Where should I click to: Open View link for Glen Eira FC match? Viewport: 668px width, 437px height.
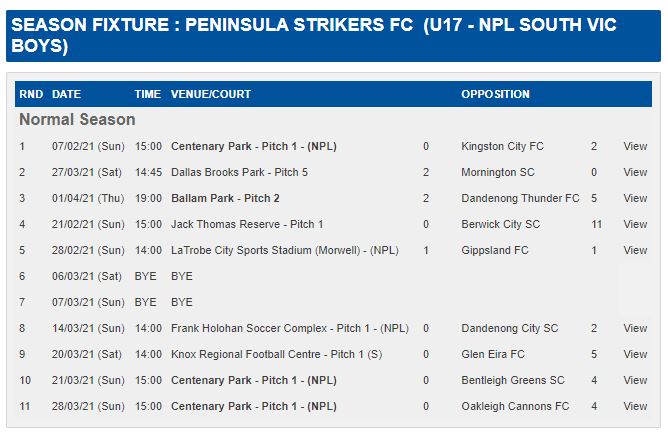tap(635, 354)
